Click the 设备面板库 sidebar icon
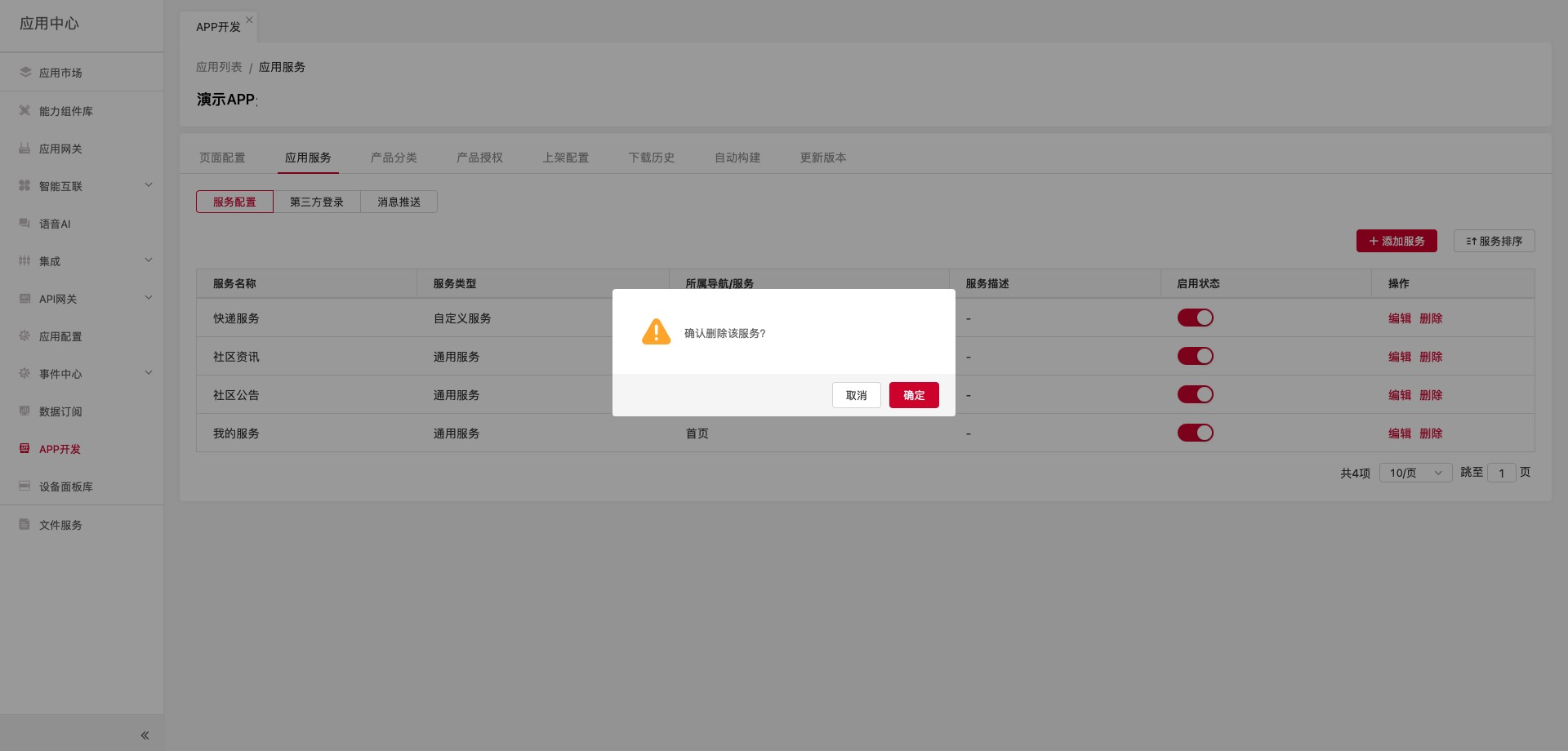The image size is (1568, 751). [24, 486]
